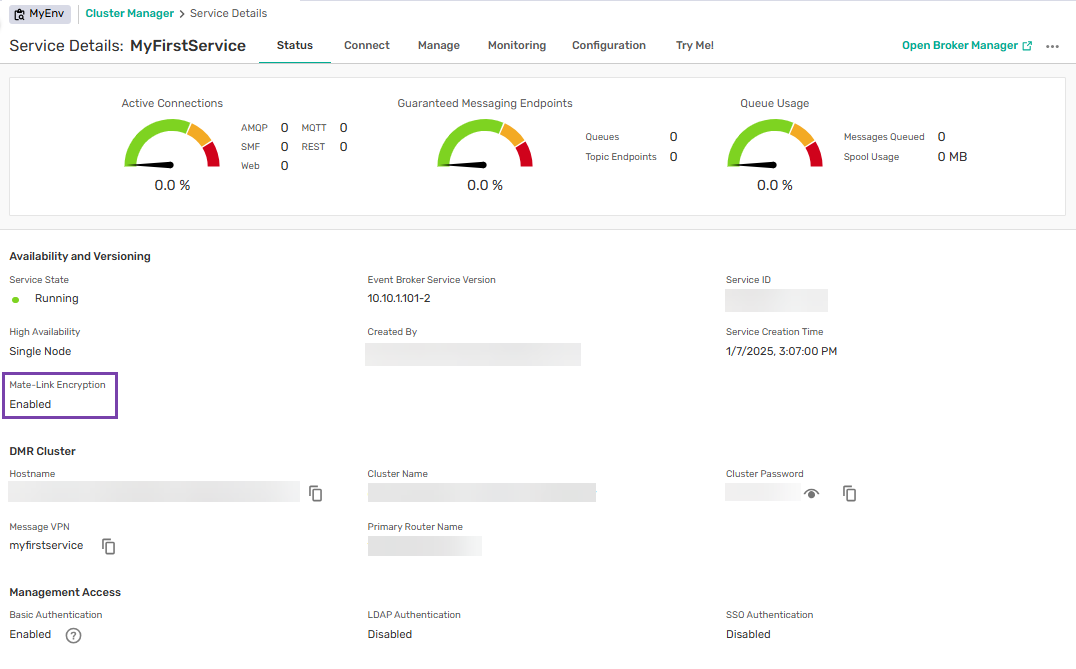The width and height of the screenshot is (1076, 669).
Task: Click the Guaranteed Messaging Endpoints gauge
Action: tap(484, 145)
